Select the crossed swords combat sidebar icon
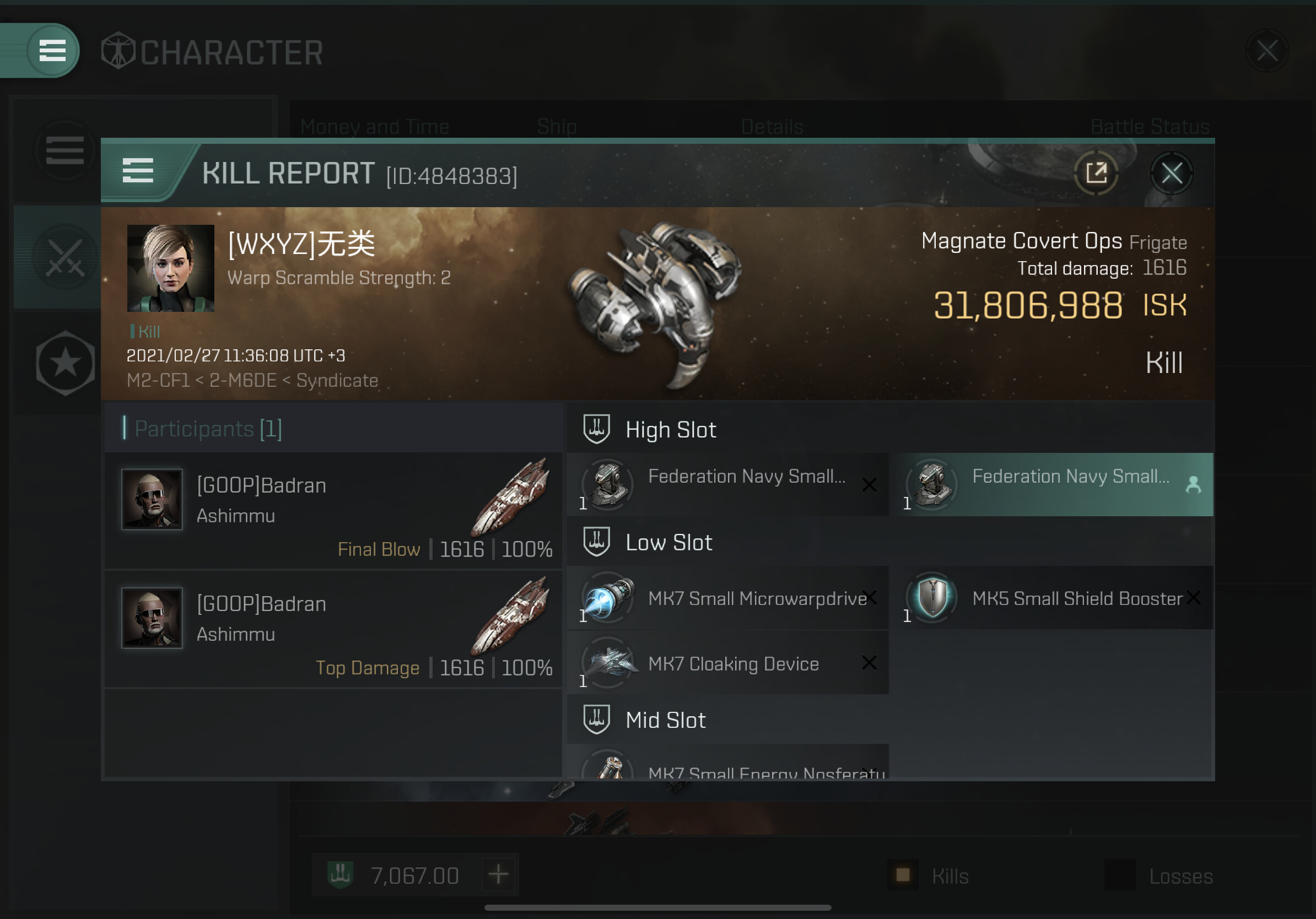The image size is (1316, 919). coord(65,258)
